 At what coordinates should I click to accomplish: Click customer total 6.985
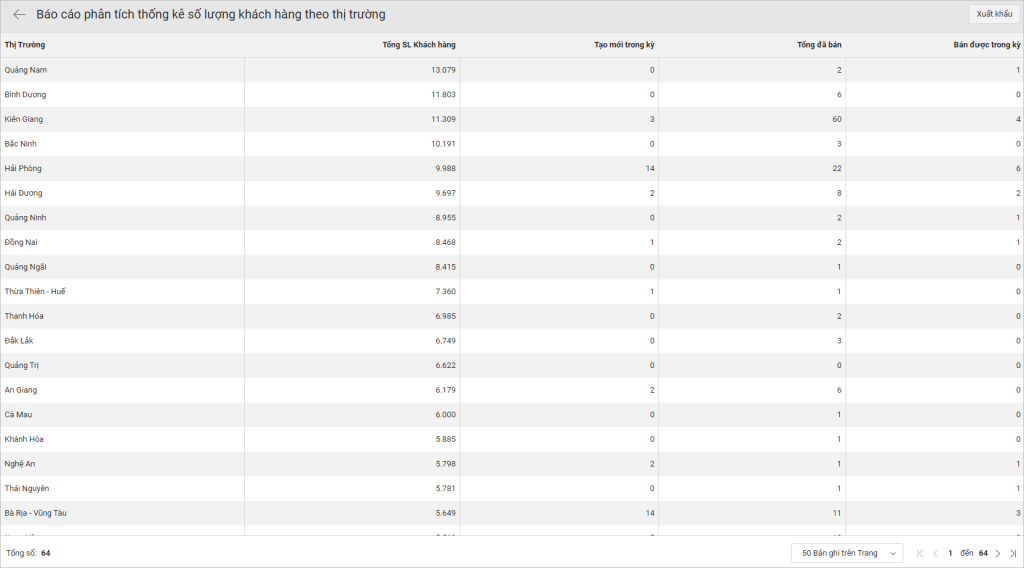pyautogui.click(x=445, y=316)
